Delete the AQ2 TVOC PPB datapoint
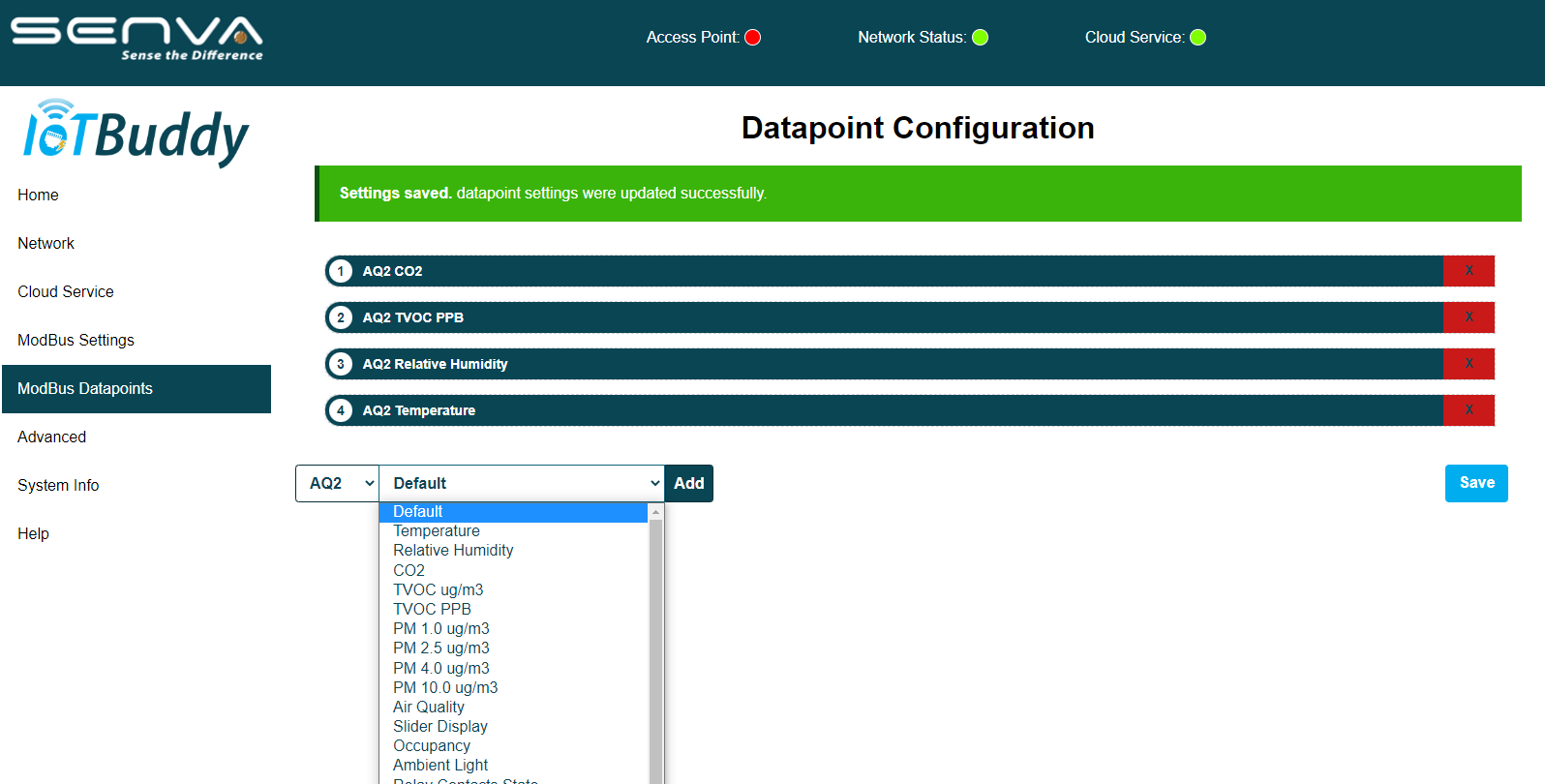 coord(1469,317)
